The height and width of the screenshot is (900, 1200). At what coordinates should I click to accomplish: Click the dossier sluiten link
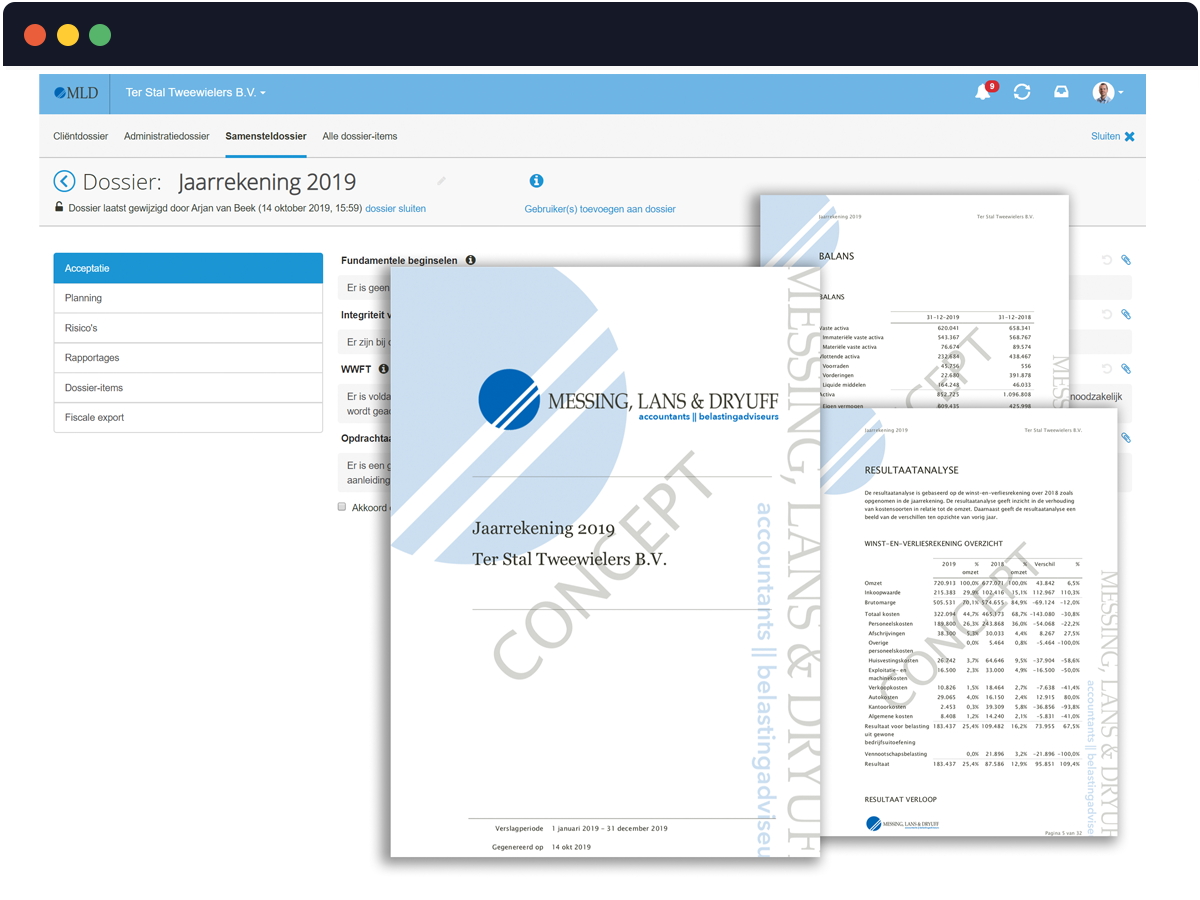pos(396,209)
